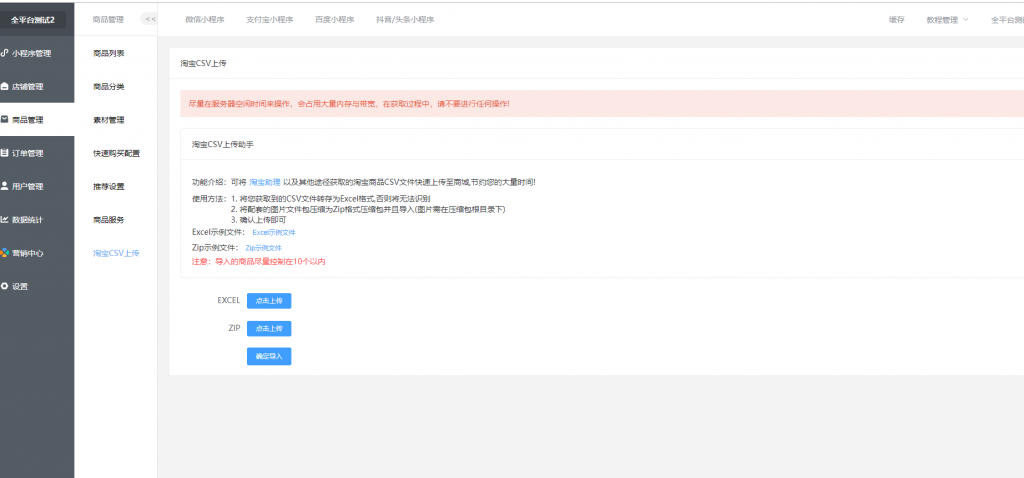Click the ZIP label
This screenshot has height=478, width=1024.
234,328
